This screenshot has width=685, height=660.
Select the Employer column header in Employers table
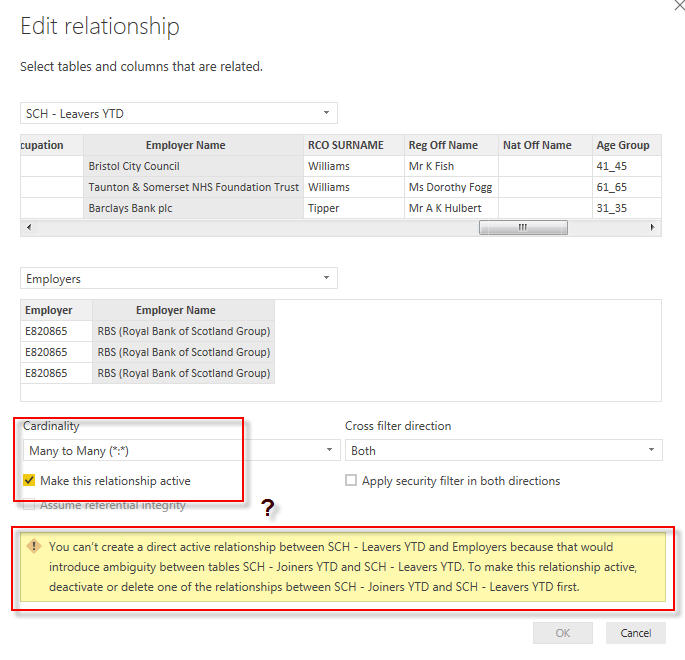click(x=56, y=310)
